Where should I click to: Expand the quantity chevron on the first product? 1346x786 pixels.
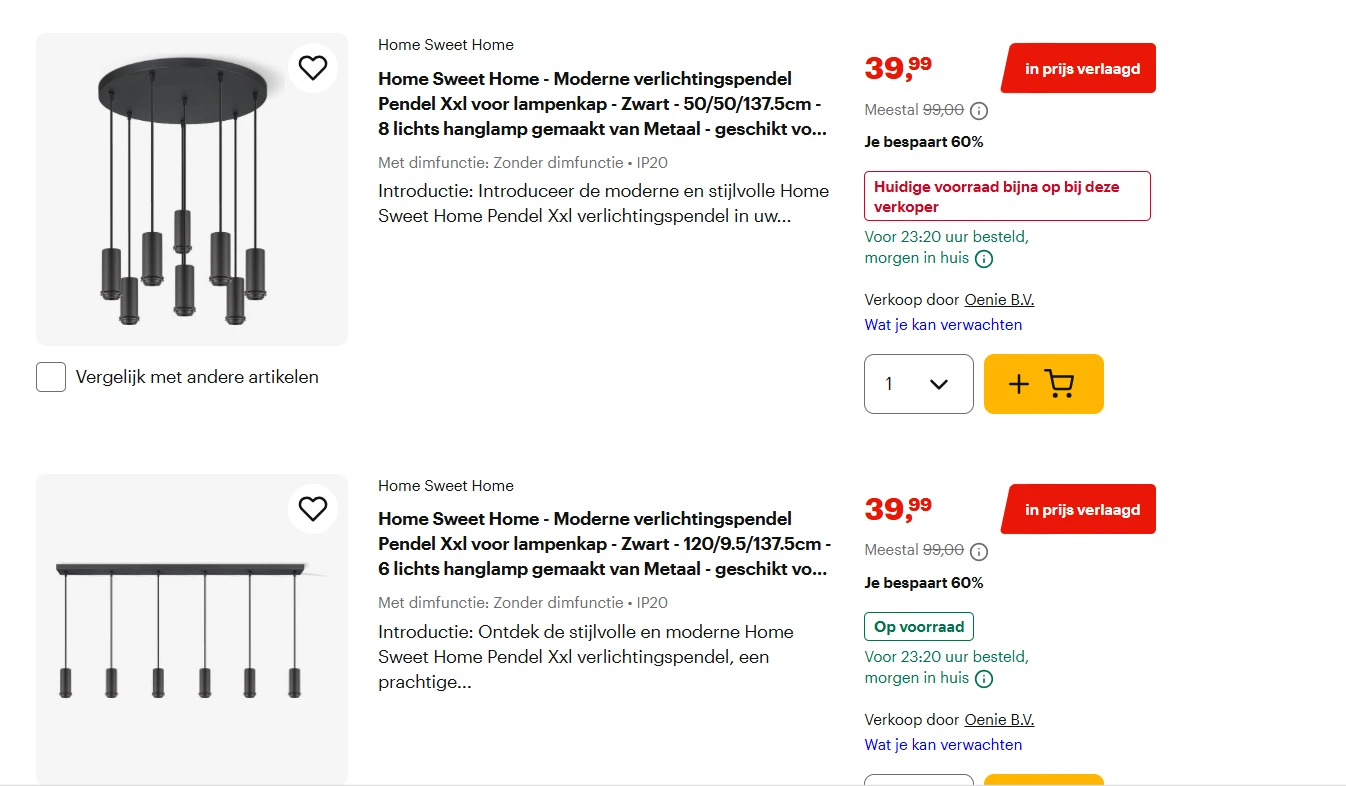coord(938,384)
